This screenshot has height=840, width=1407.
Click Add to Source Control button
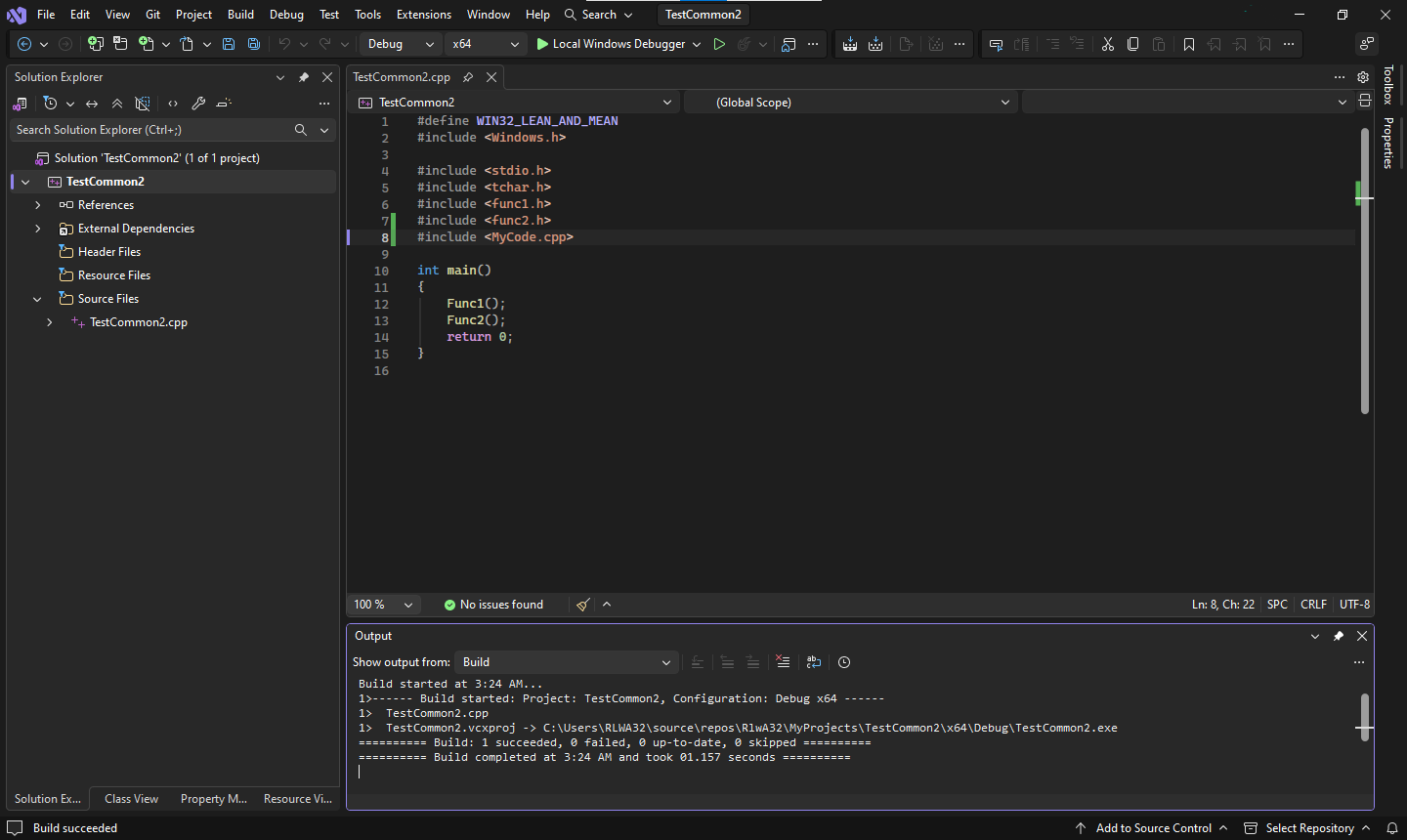pyautogui.click(x=1151, y=828)
